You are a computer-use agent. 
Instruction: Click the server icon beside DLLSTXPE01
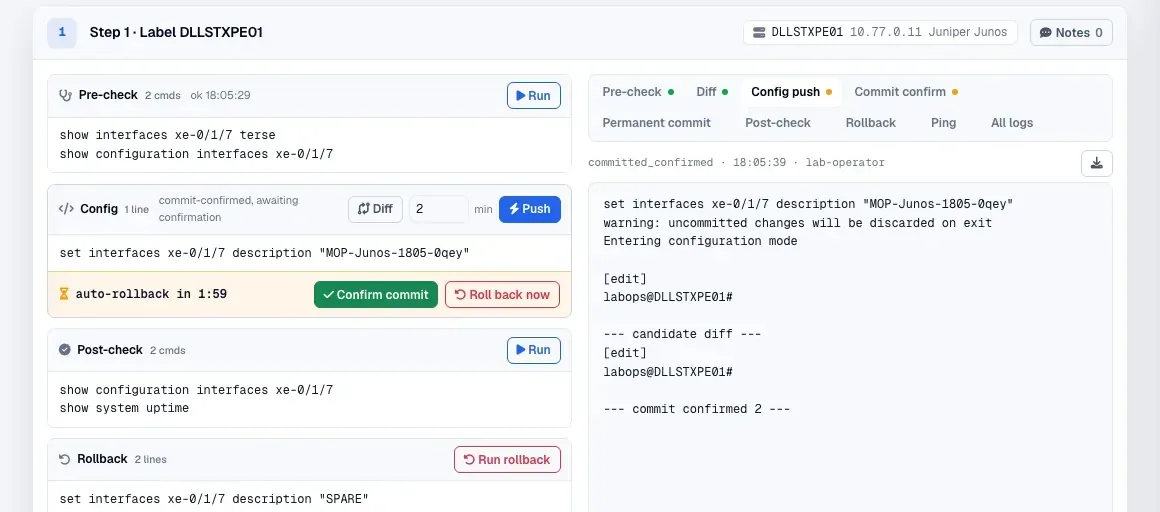758,33
